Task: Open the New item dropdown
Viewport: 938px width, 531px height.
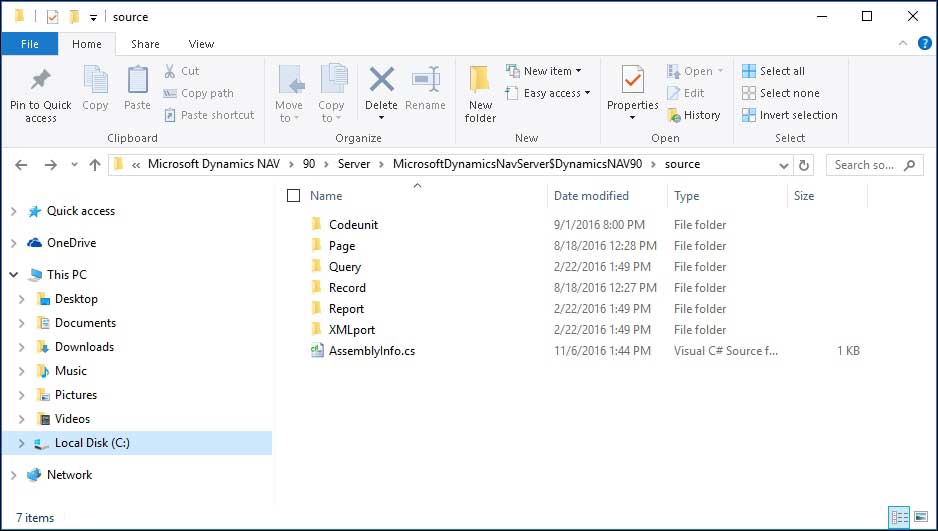Action: point(543,71)
